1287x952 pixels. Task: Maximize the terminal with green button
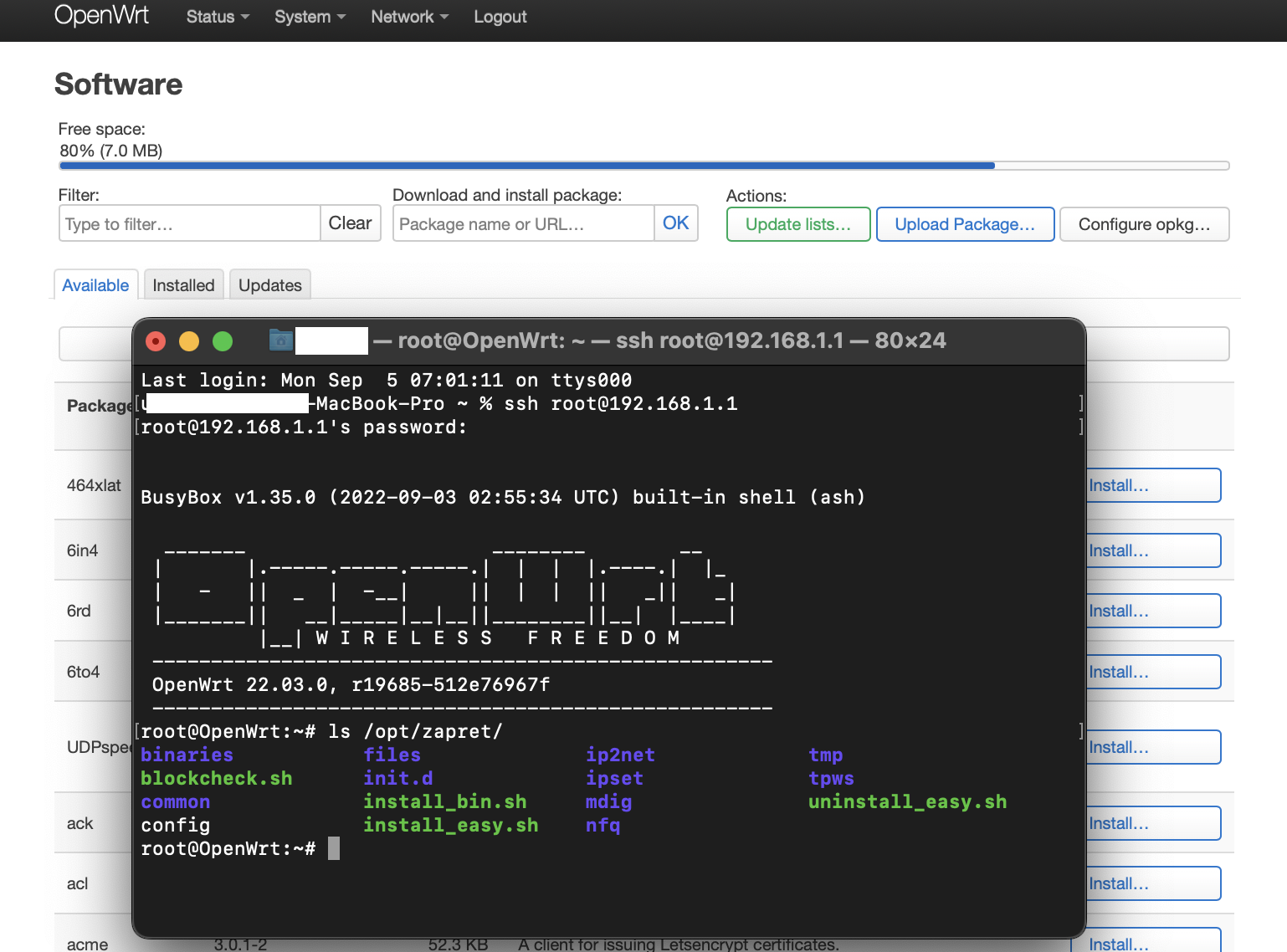[x=223, y=341]
